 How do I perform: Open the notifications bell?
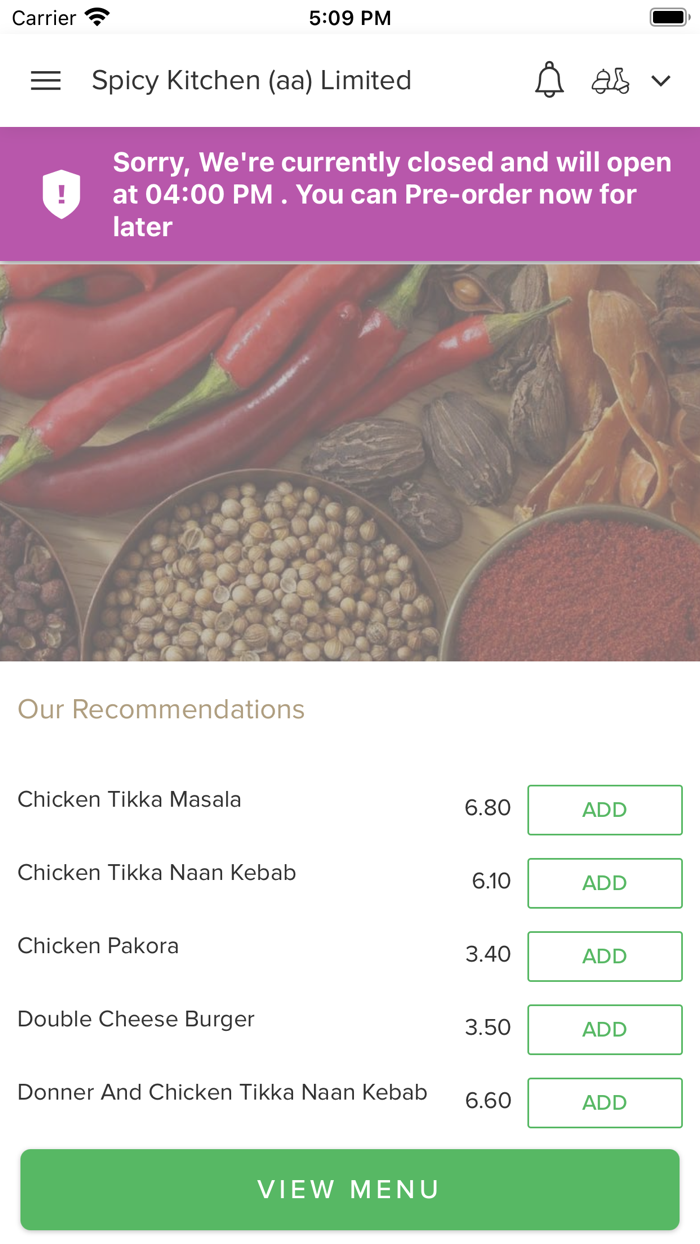tap(548, 80)
